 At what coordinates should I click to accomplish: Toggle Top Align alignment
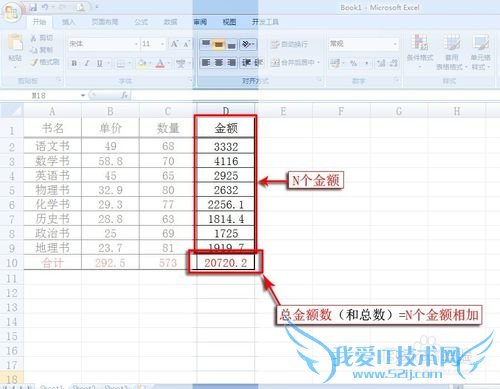[206, 44]
